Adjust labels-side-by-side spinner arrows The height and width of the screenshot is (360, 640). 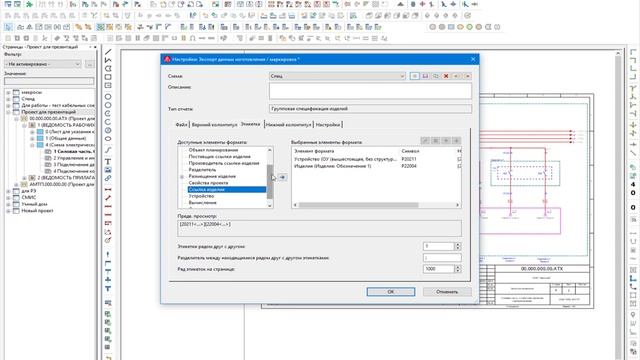point(458,246)
